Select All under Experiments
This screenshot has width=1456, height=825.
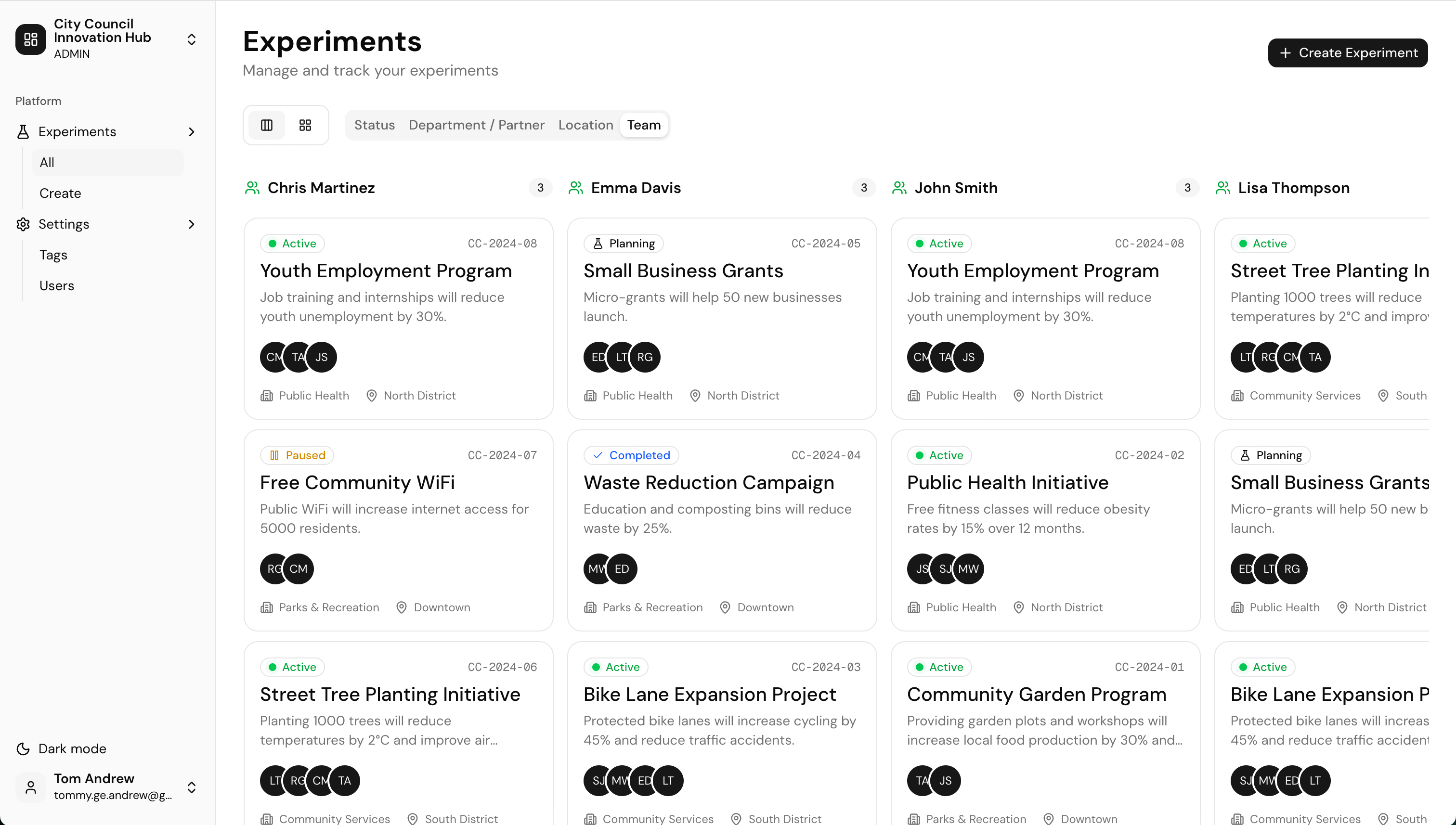[47, 163]
